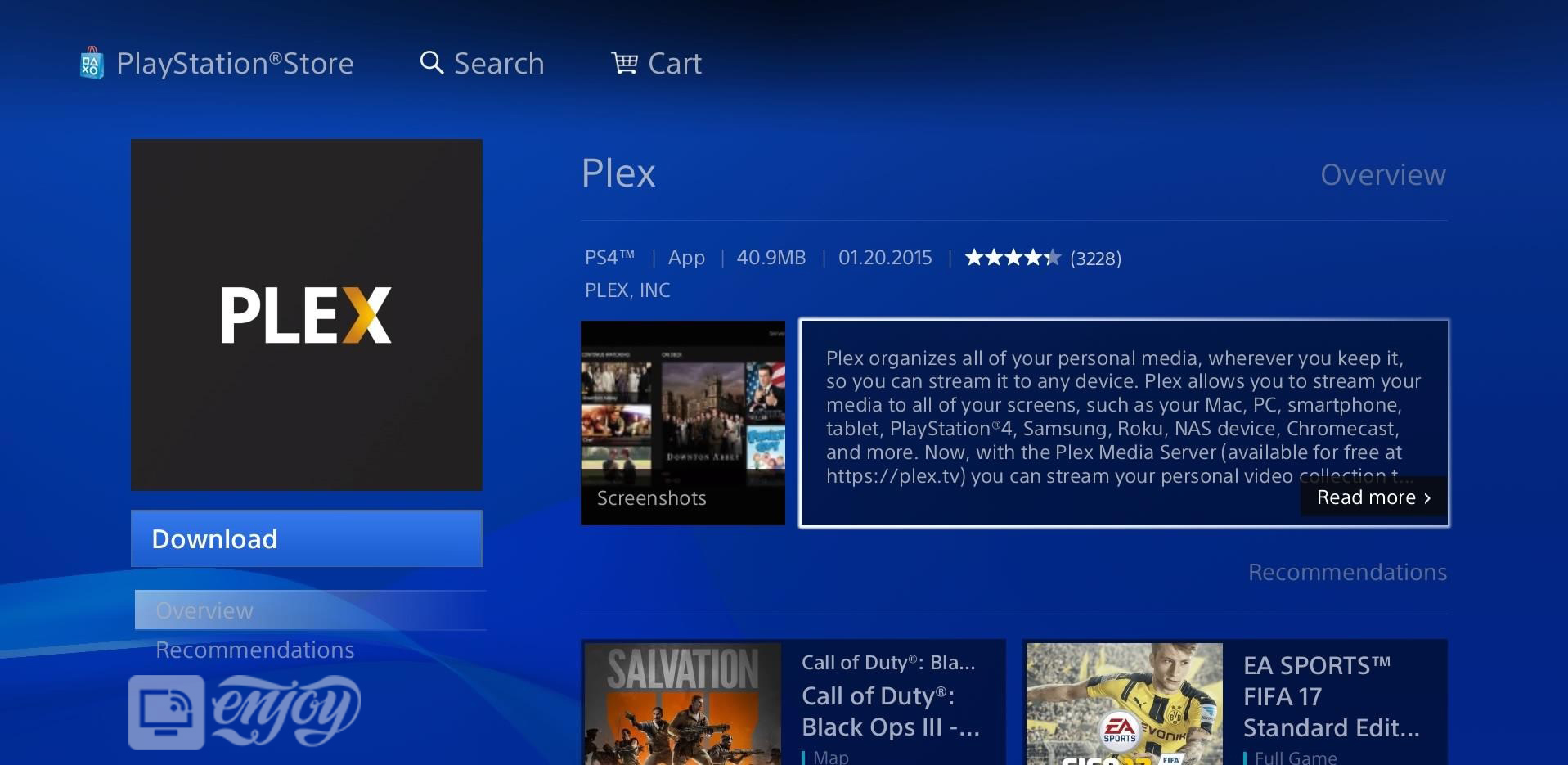Click the star rating for Plex

pos(1013,258)
